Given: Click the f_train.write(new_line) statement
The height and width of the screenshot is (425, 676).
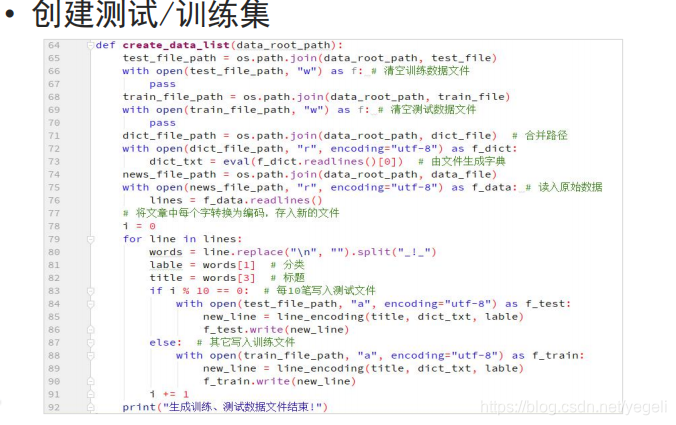Looking at the screenshot, I should (279, 381).
